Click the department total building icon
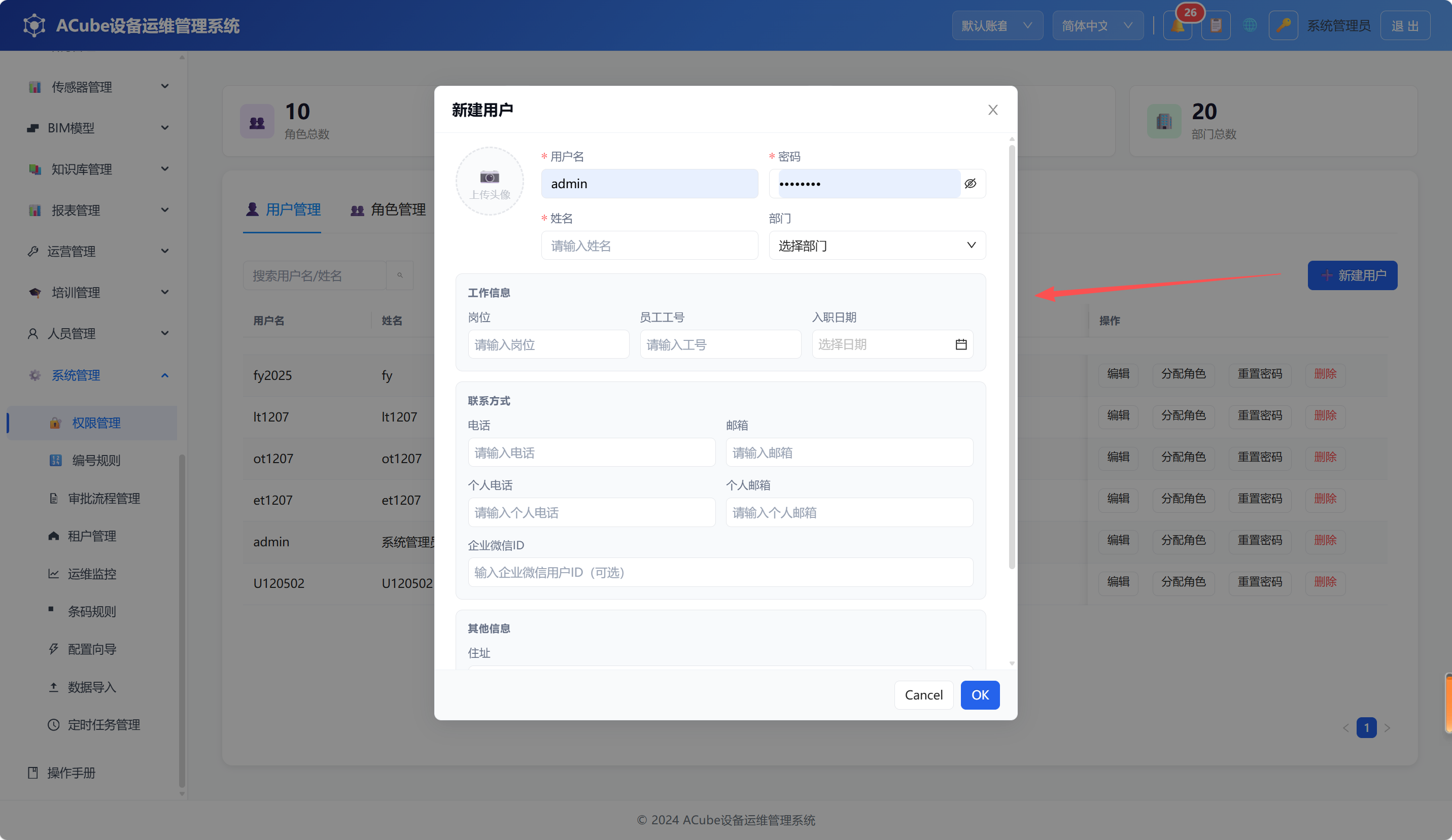The width and height of the screenshot is (1452, 840). [1164, 122]
